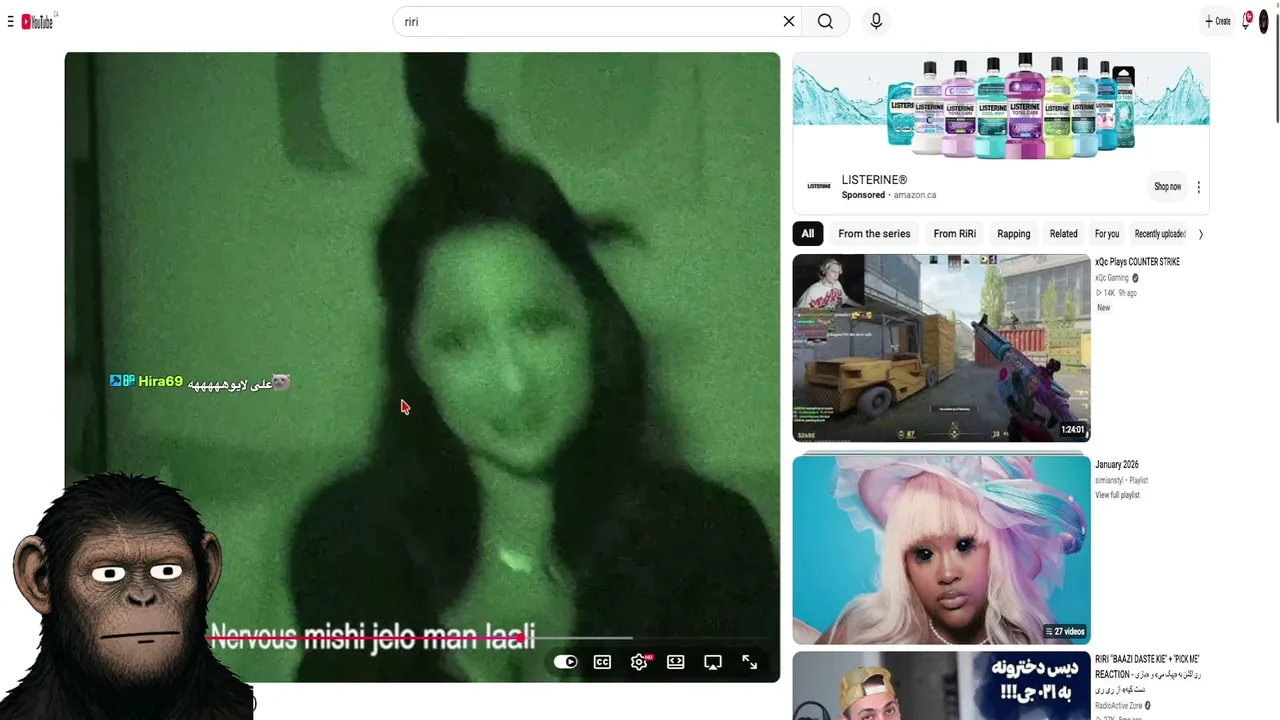
Task: Select the 'For you' filter chip
Action: click(x=1107, y=234)
